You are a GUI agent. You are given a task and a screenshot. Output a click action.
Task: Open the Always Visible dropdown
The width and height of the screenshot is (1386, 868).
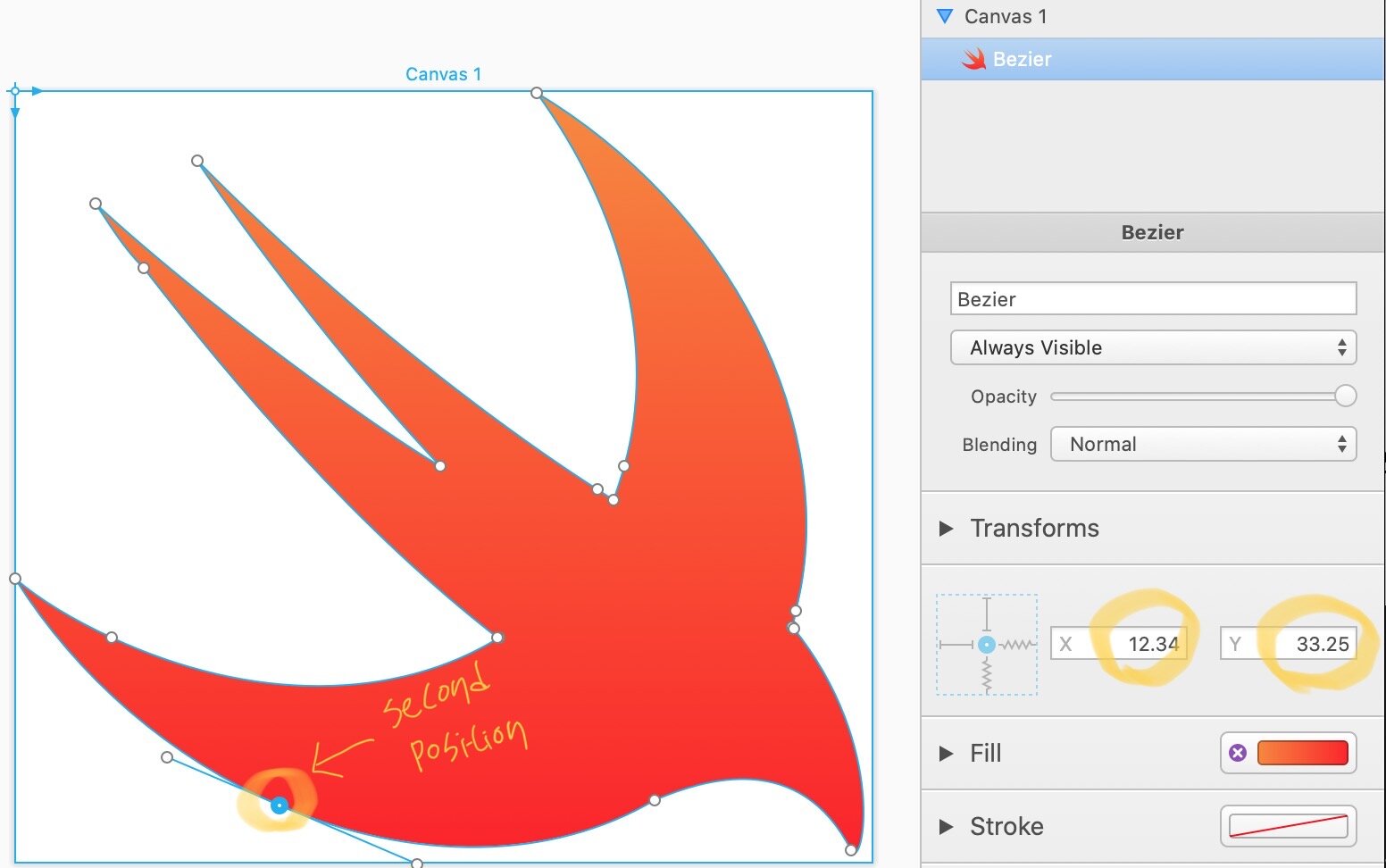tap(1153, 347)
